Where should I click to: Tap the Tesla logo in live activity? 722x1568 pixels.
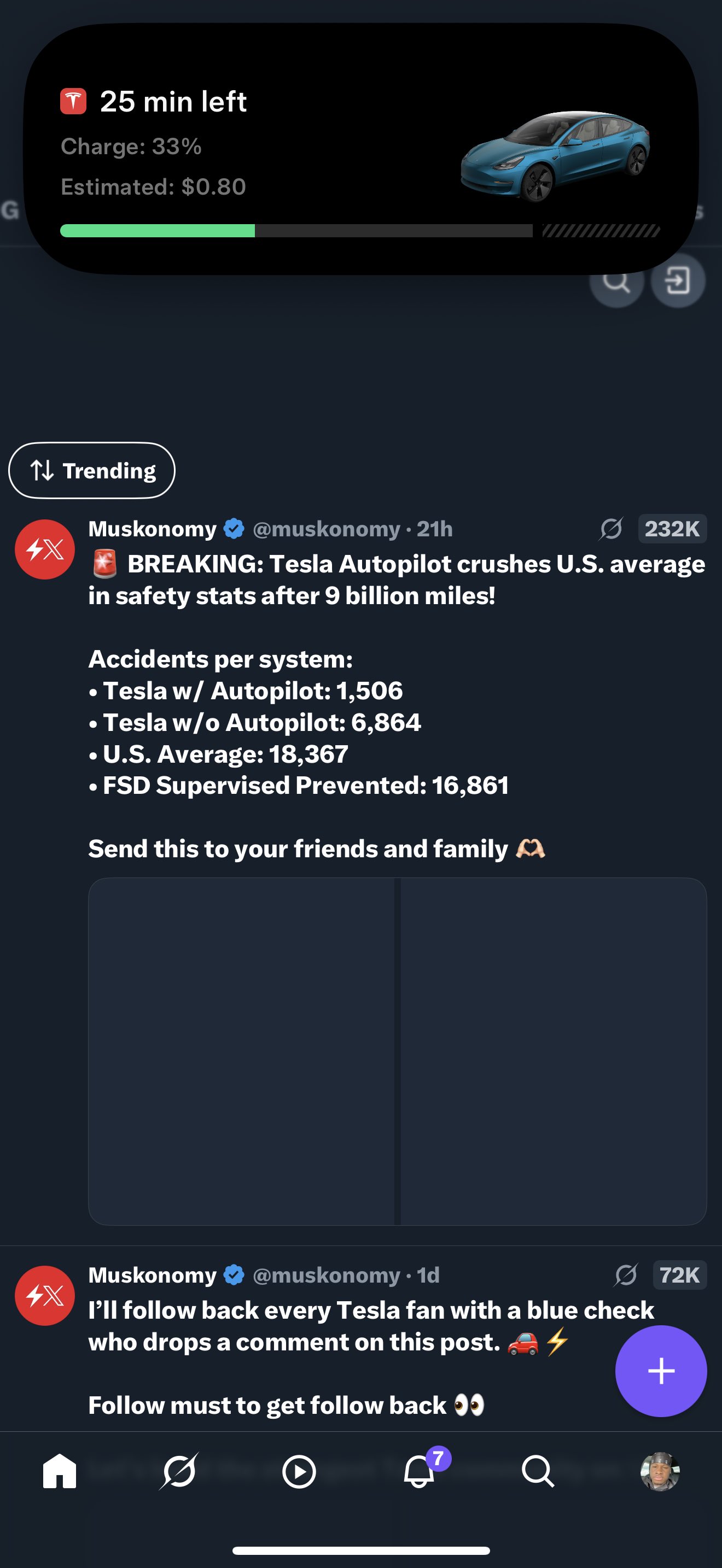pyautogui.click(x=73, y=101)
